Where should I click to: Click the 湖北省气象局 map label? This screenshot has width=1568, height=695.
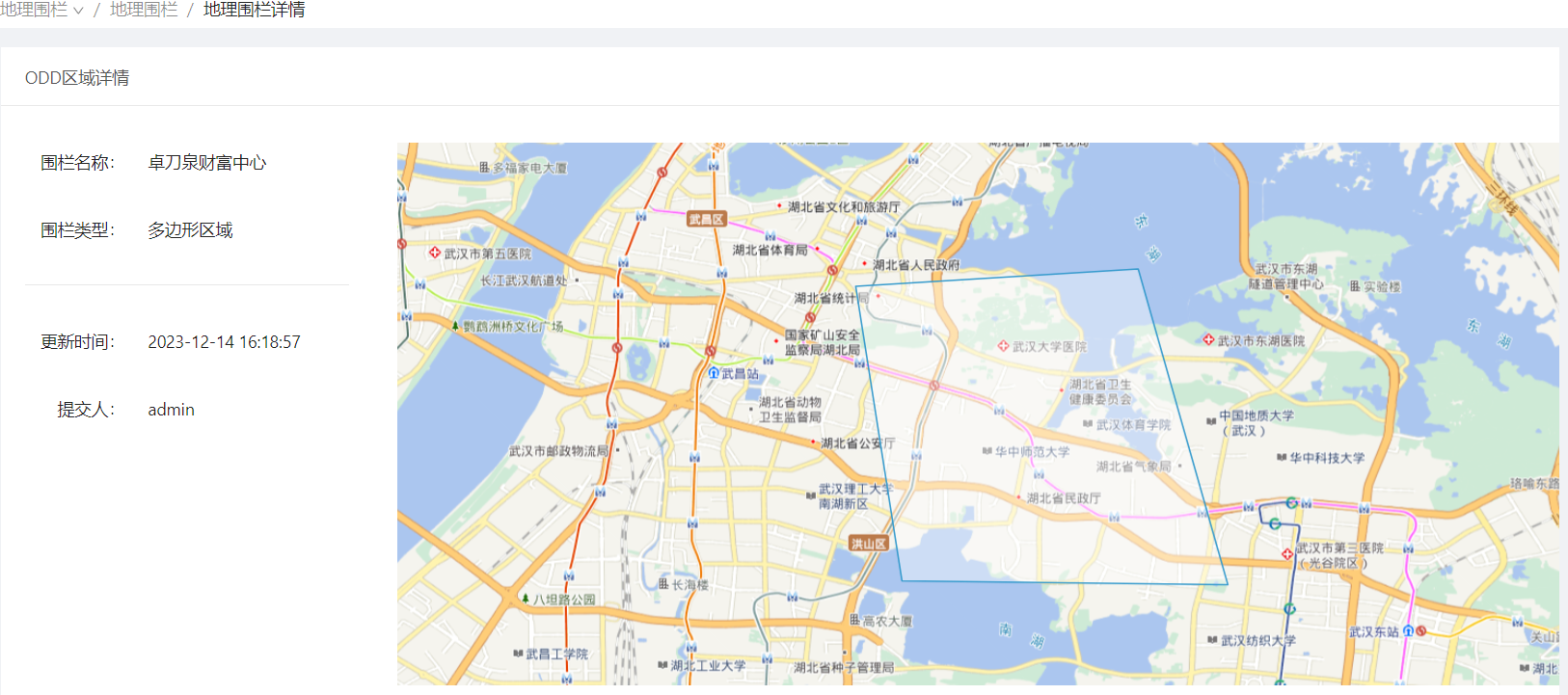1134,467
